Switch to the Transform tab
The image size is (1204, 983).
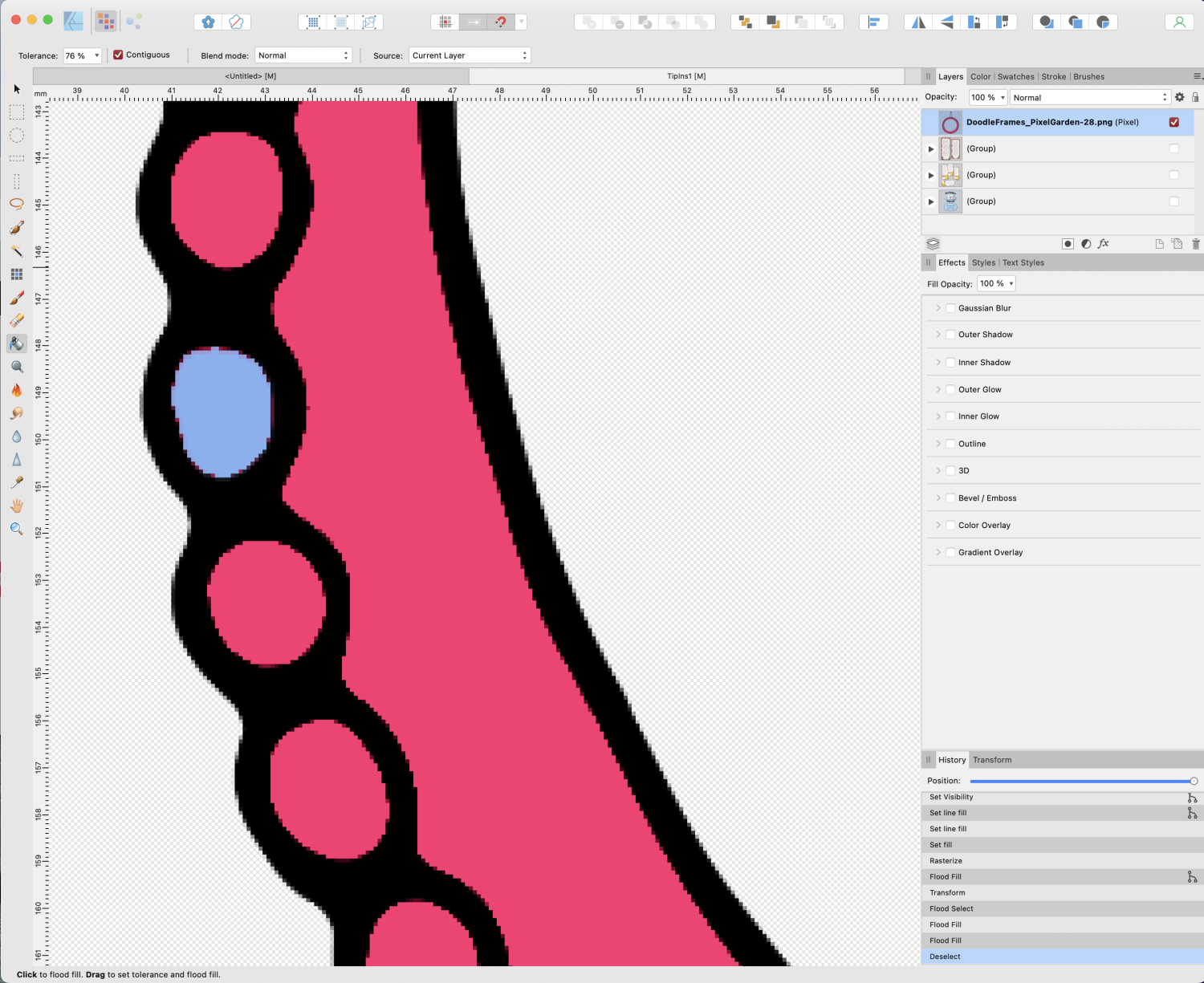(x=992, y=759)
